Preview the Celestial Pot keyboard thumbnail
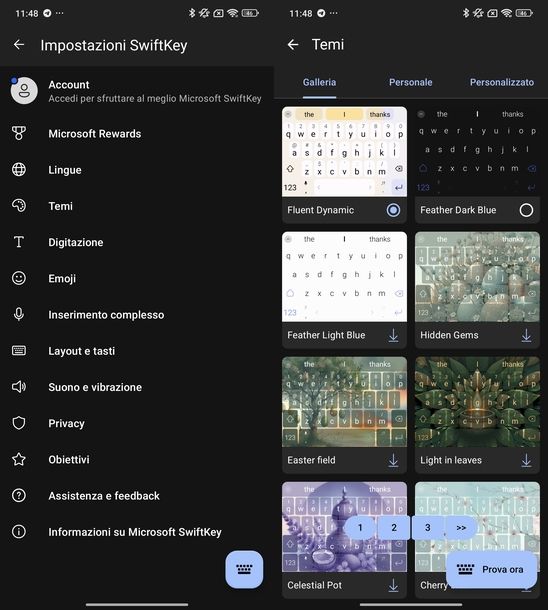This screenshot has width=548, height=610. pyautogui.click(x=345, y=527)
